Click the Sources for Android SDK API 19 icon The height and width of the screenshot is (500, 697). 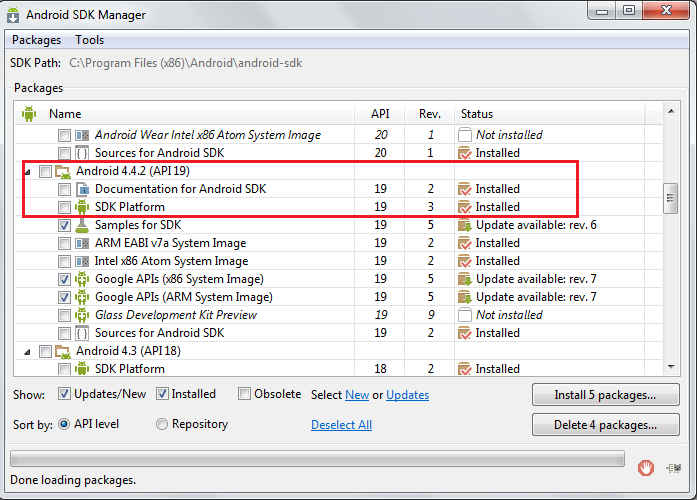coord(82,333)
